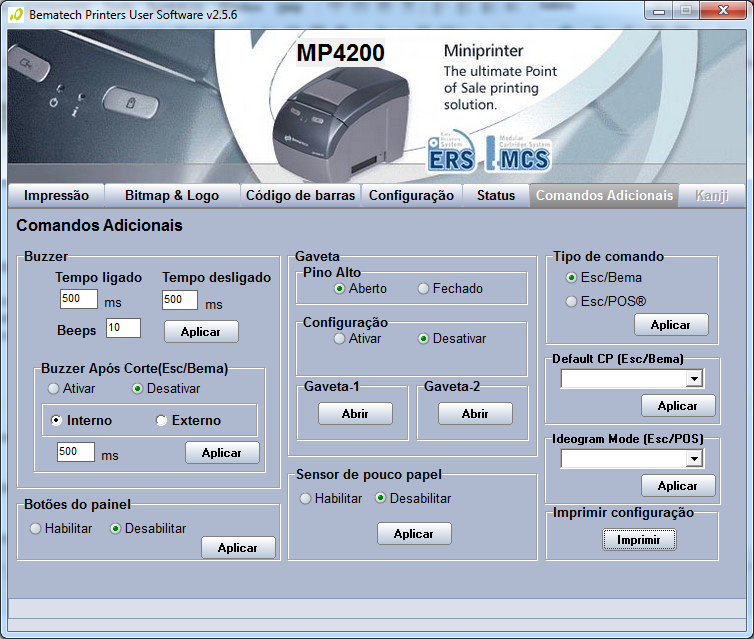
Task: Select the Esc/POS command type
Action: tap(606, 301)
